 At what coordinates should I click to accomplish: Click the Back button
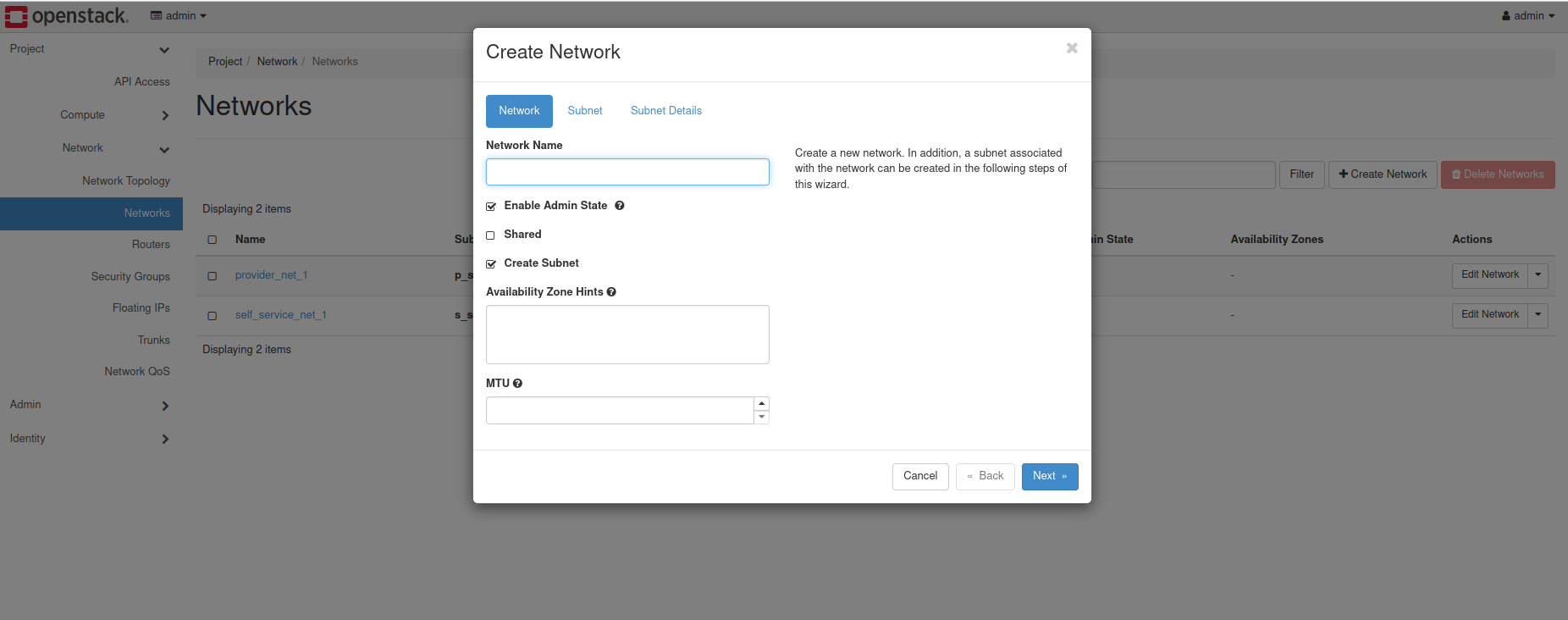(986, 476)
